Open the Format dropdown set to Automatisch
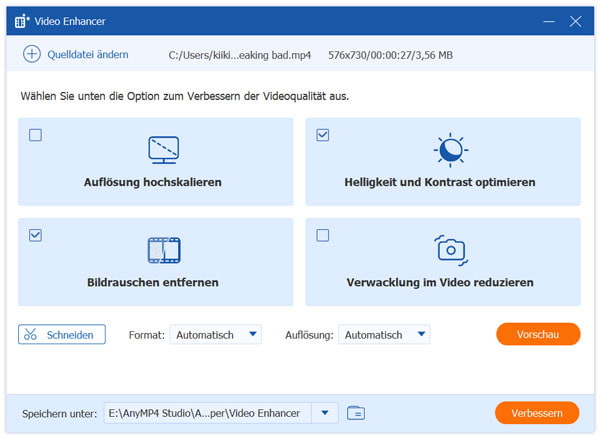600x438 pixels. (x=216, y=335)
